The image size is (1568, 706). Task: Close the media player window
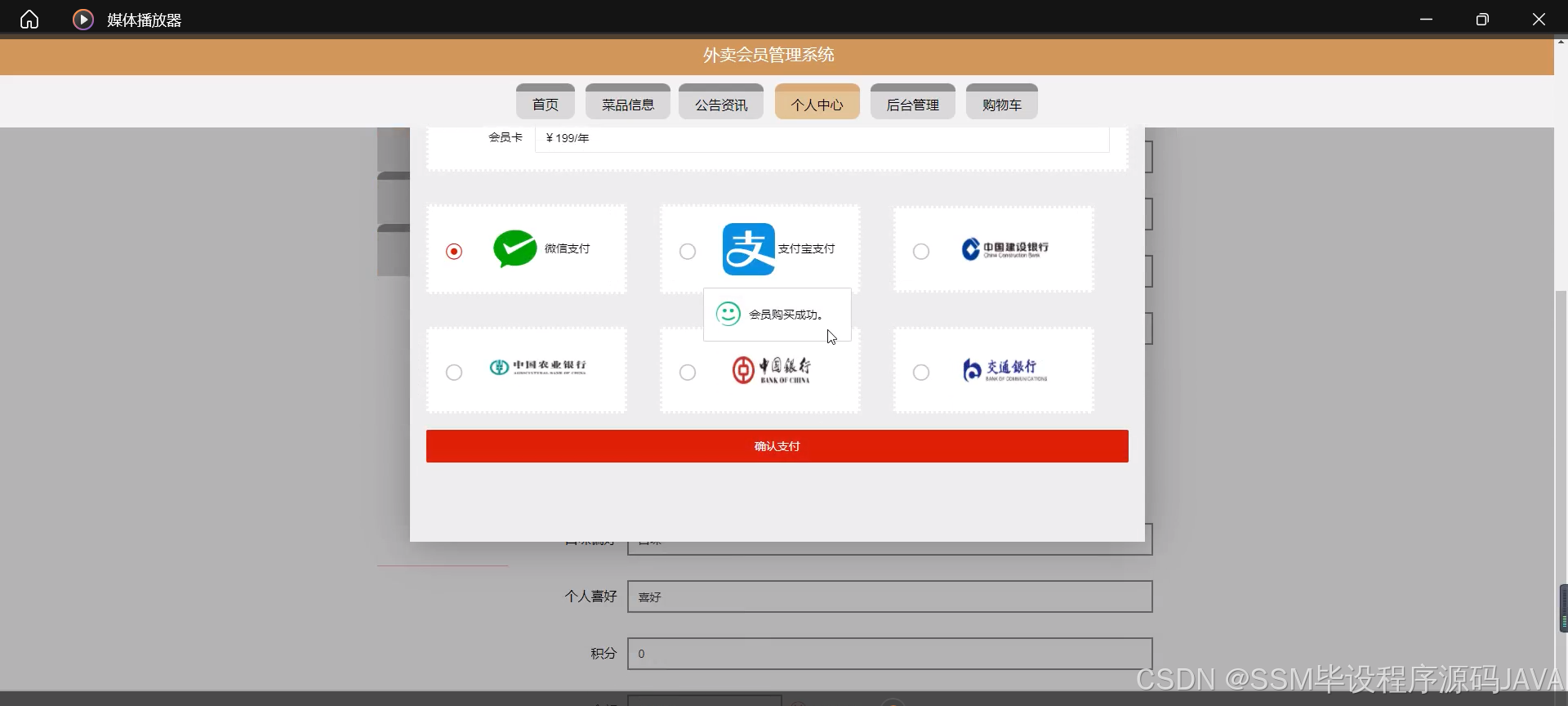1539,19
